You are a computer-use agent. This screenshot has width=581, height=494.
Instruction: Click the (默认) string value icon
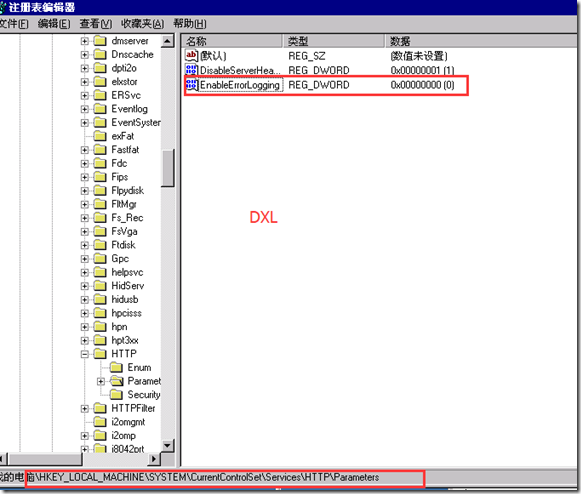191,56
